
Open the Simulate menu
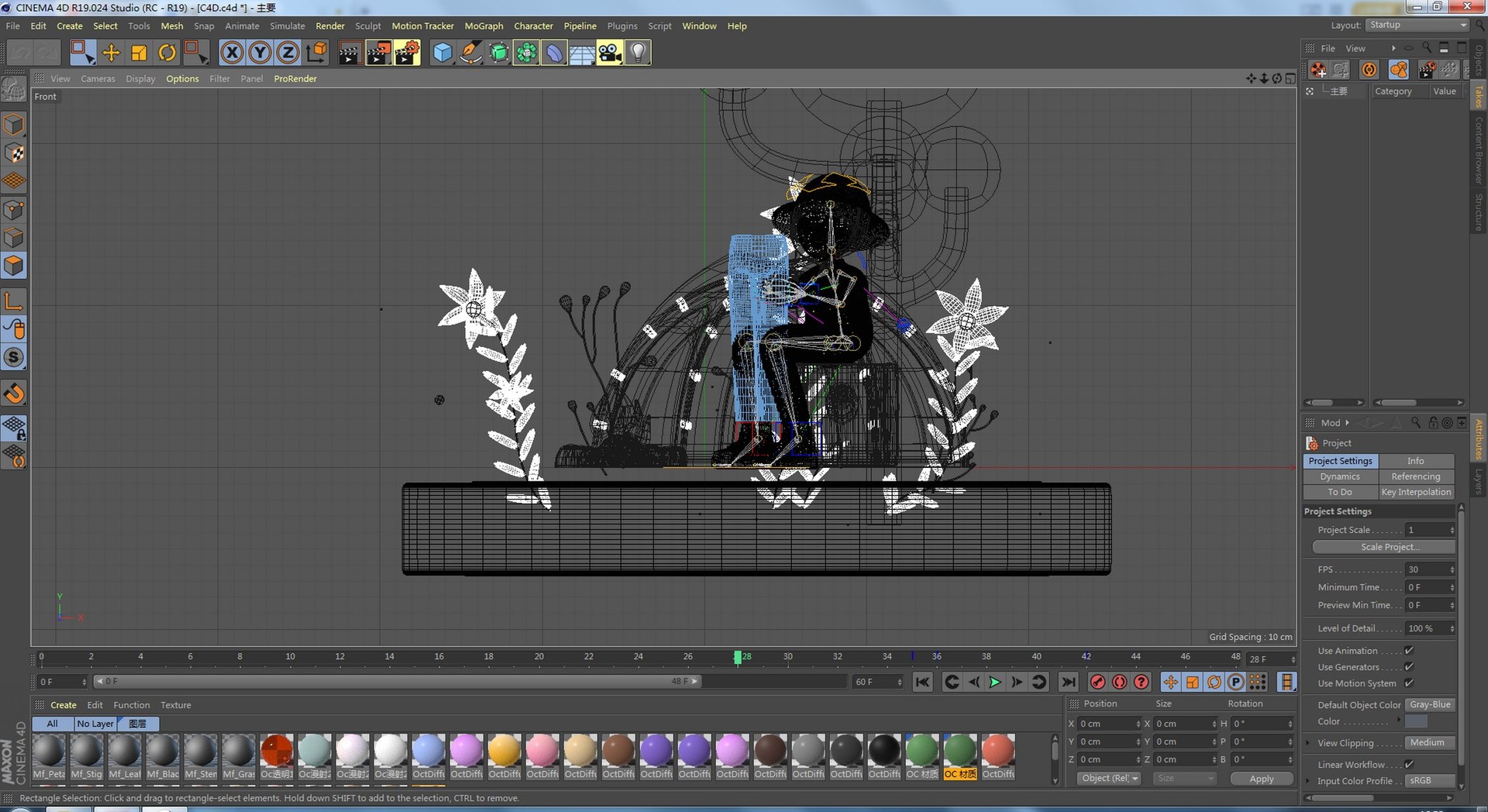[x=287, y=26]
